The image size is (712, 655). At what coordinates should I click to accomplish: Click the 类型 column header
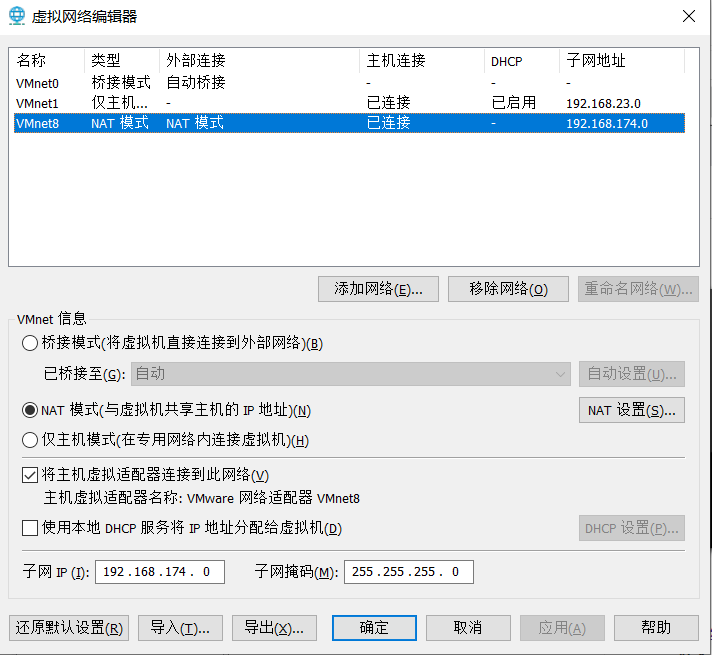[122, 60]
